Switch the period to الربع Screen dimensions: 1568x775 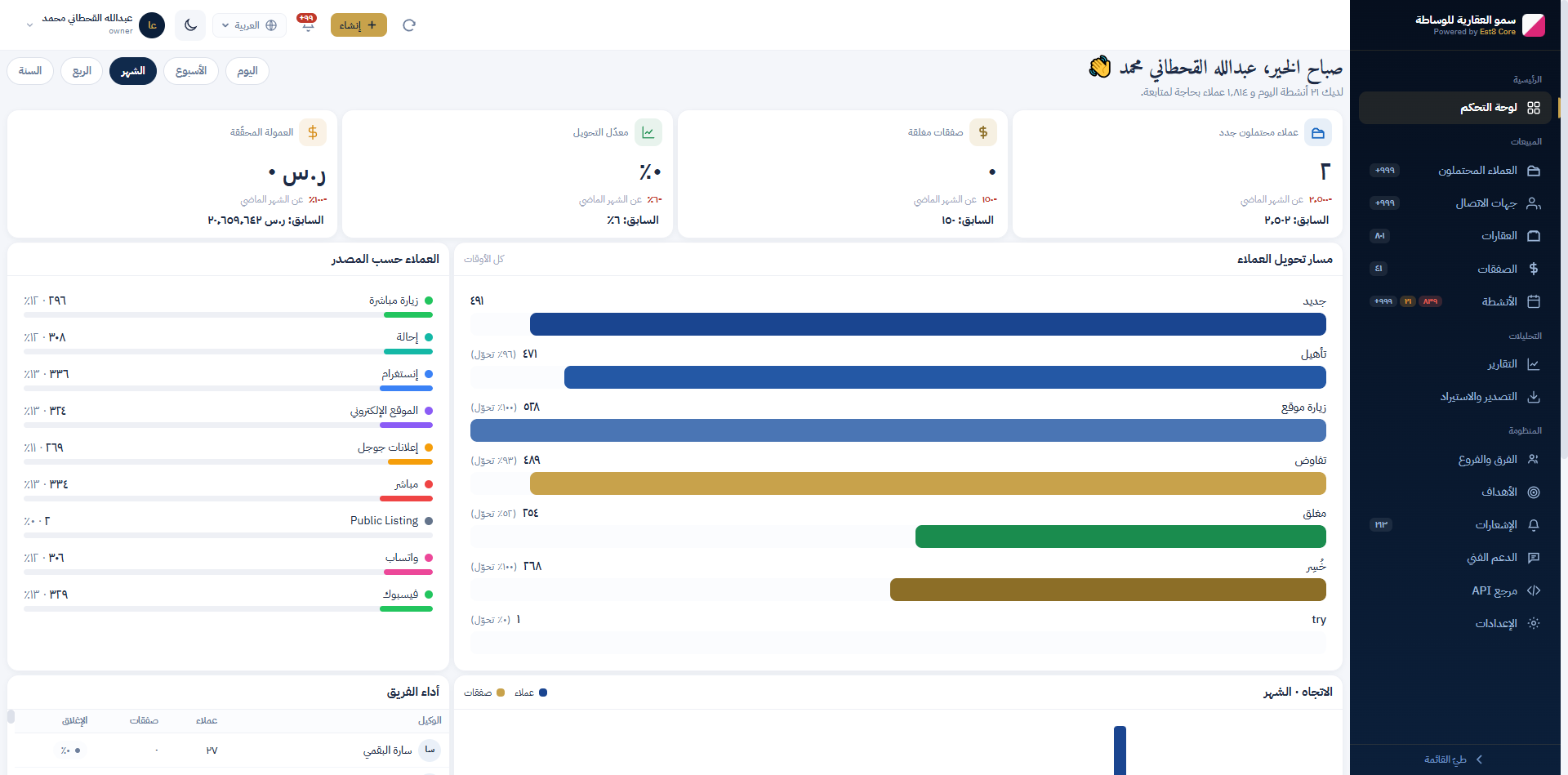point(82,71)
